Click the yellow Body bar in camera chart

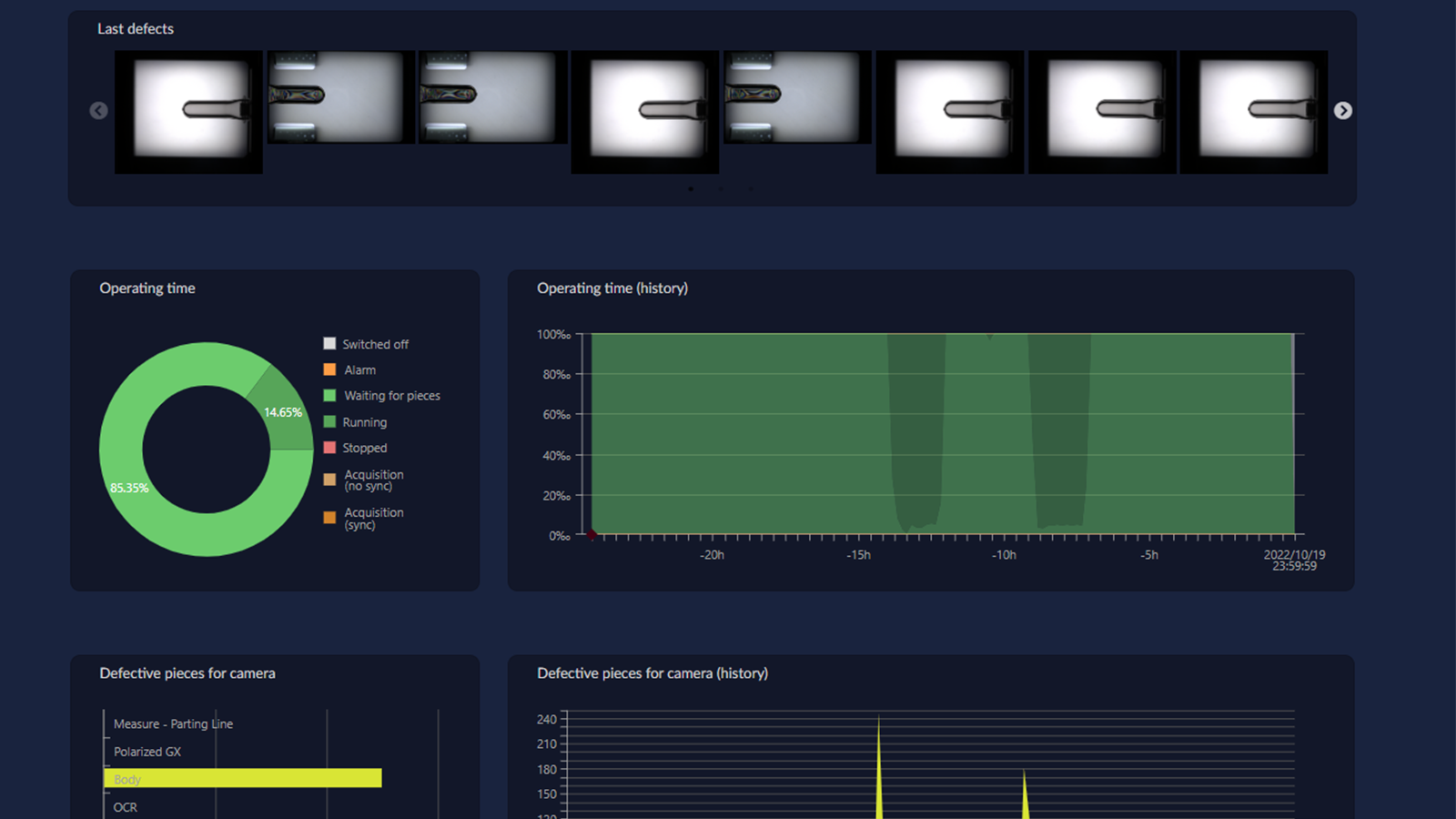pyautogui.click(x=243, y=779)
